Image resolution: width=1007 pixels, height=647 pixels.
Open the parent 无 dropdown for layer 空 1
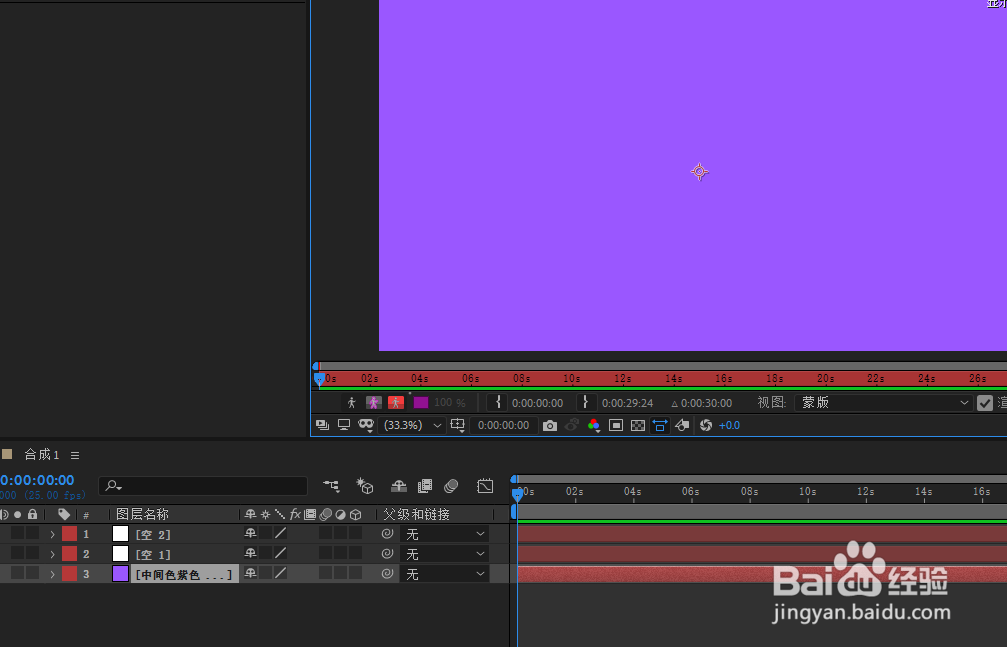coord(444,554)
